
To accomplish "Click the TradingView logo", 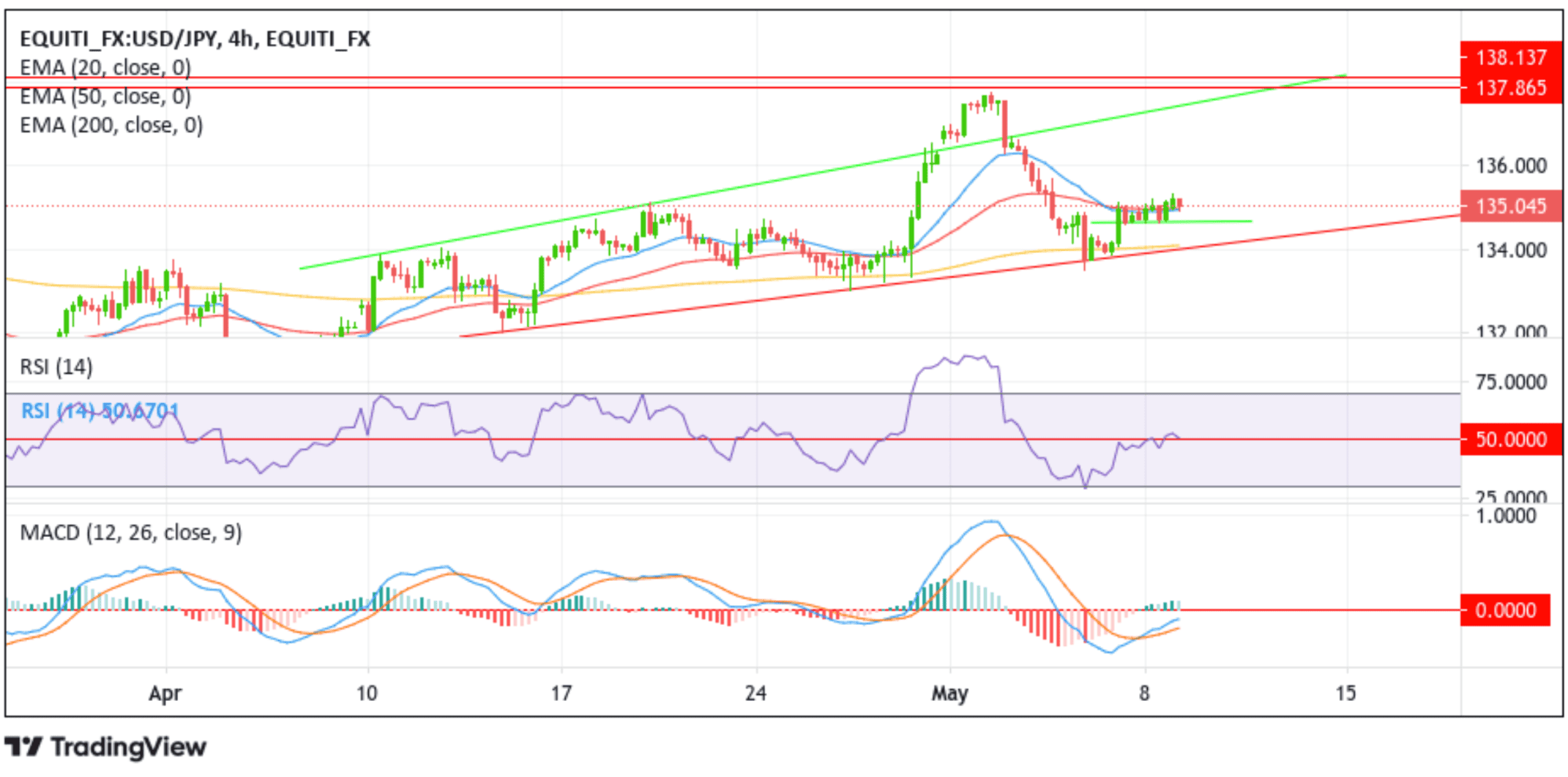I will [105, 747].
